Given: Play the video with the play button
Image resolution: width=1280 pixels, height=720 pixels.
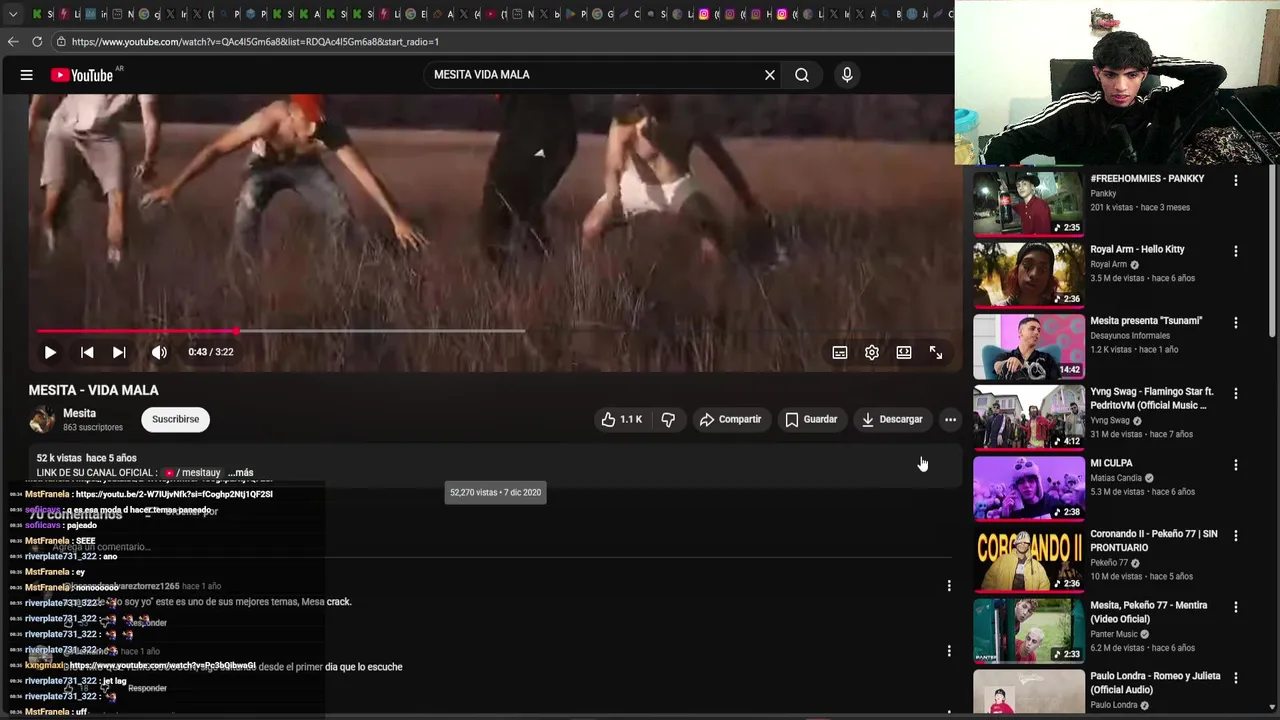Looking at the screenshot, I should [50, 352].
